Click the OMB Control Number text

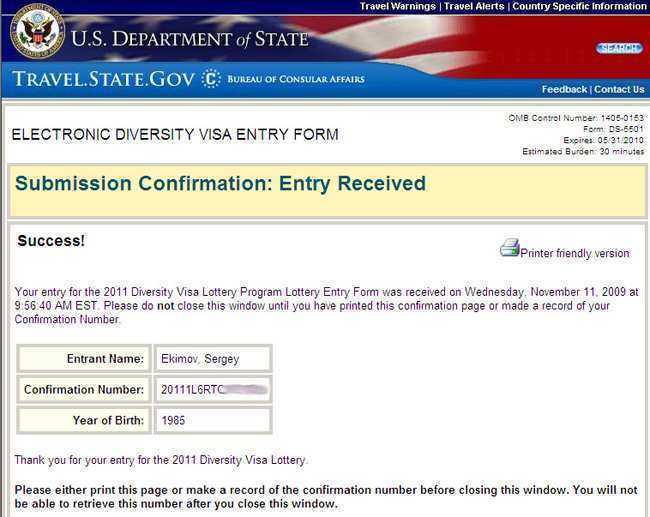click(x=576, y=118)
